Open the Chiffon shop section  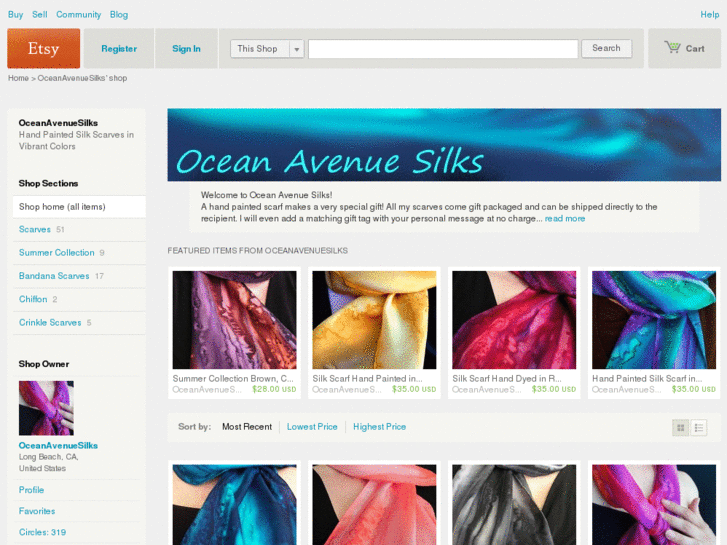coord(33,299)
